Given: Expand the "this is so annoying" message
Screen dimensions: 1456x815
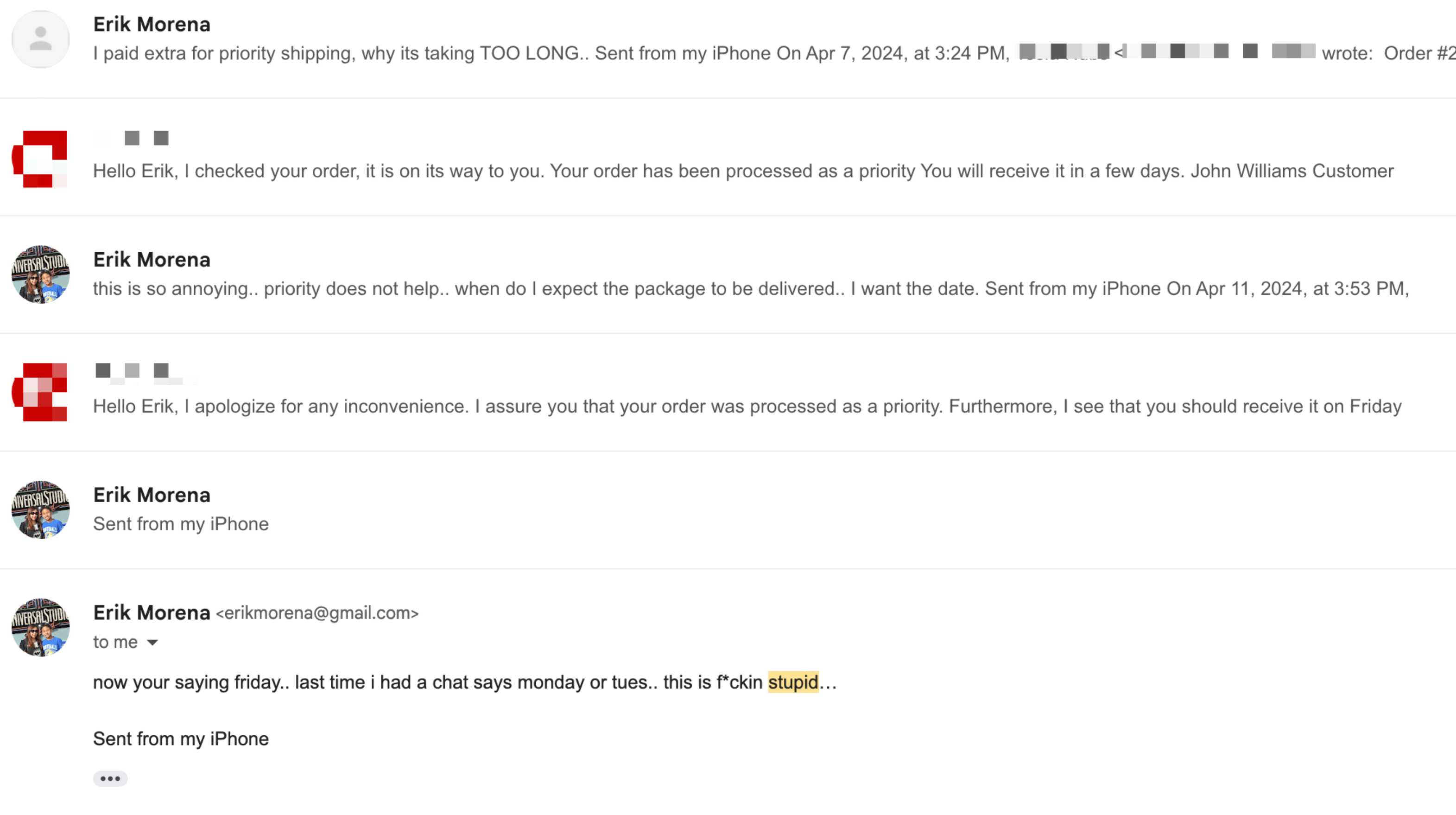Looking at the screenshot, I should click(x=735, y=288).
